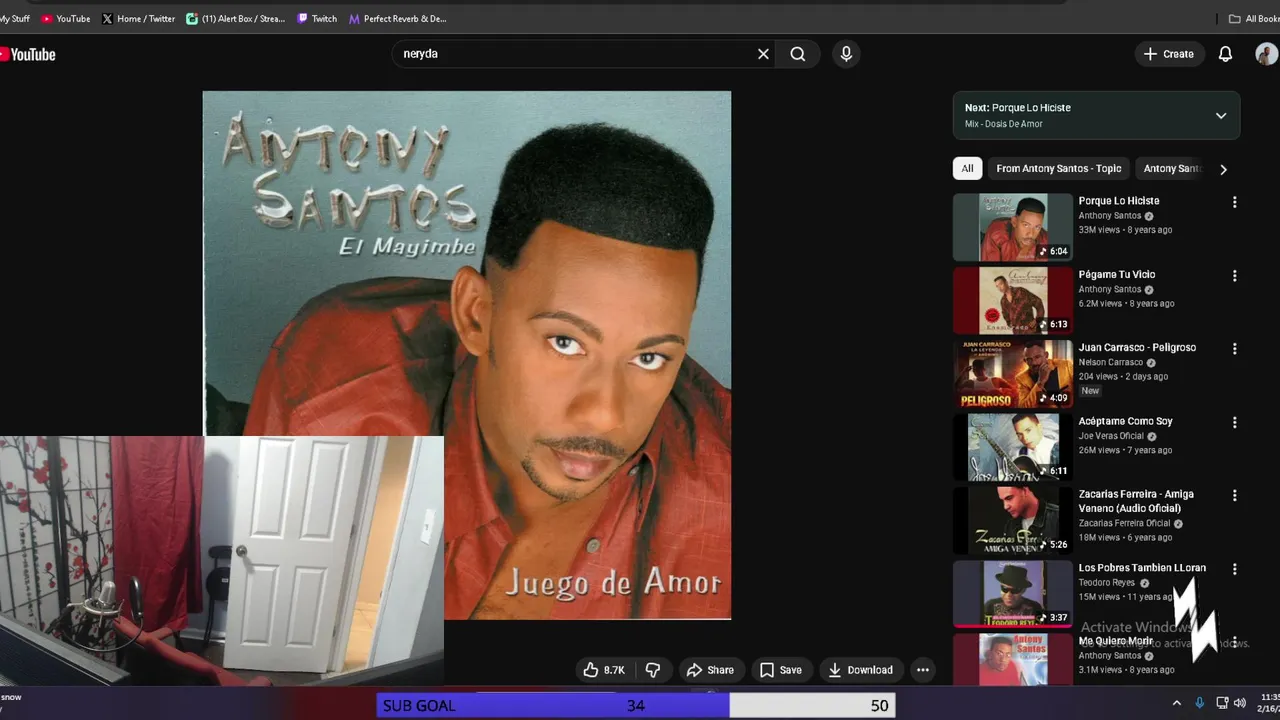Open the Porque Lo Hiciste video thumbnail
The image size is (1280, 720).
pyautogui.click(x=1012, y=227)
